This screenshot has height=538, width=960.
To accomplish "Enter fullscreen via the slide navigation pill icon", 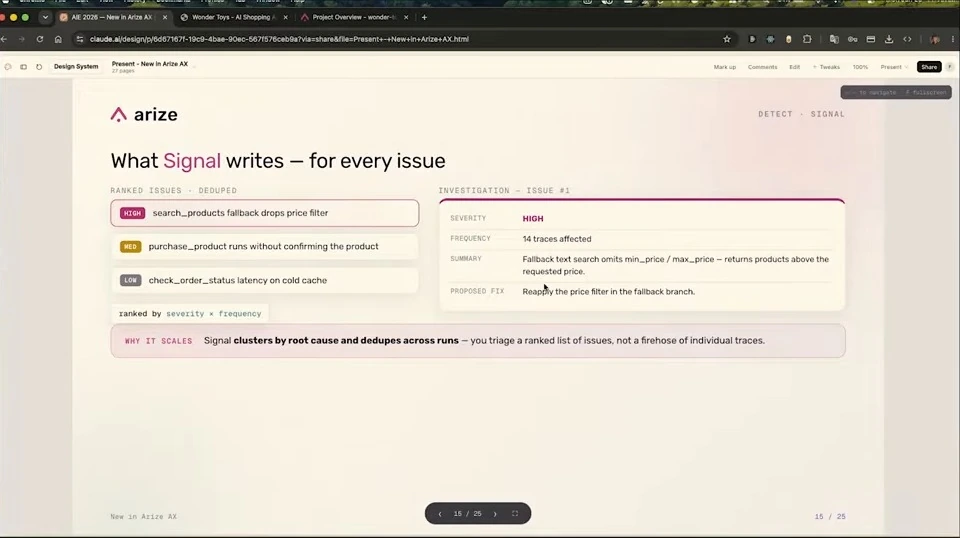I will (515, 514).
